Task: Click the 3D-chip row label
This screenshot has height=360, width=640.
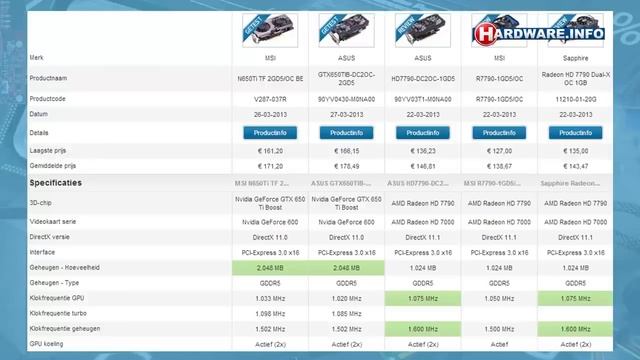Action: (x=40, y=203)
